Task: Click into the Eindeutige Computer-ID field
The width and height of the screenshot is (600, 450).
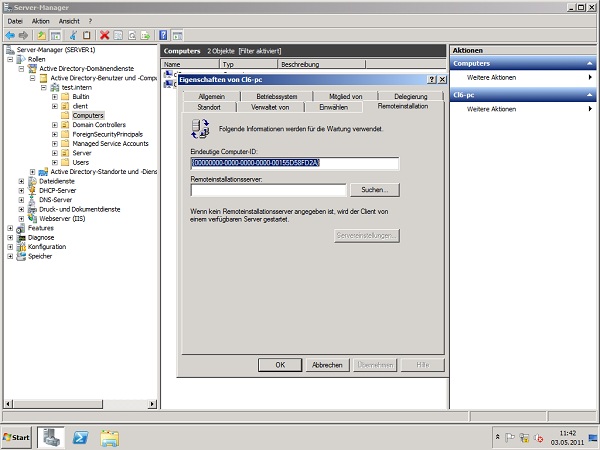Action: click(x=295, y=163)
